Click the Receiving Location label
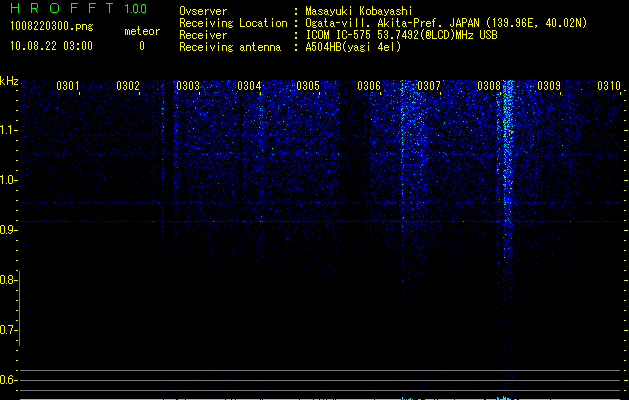The width and height of the screenshot is (629, 400). (233, 23)
